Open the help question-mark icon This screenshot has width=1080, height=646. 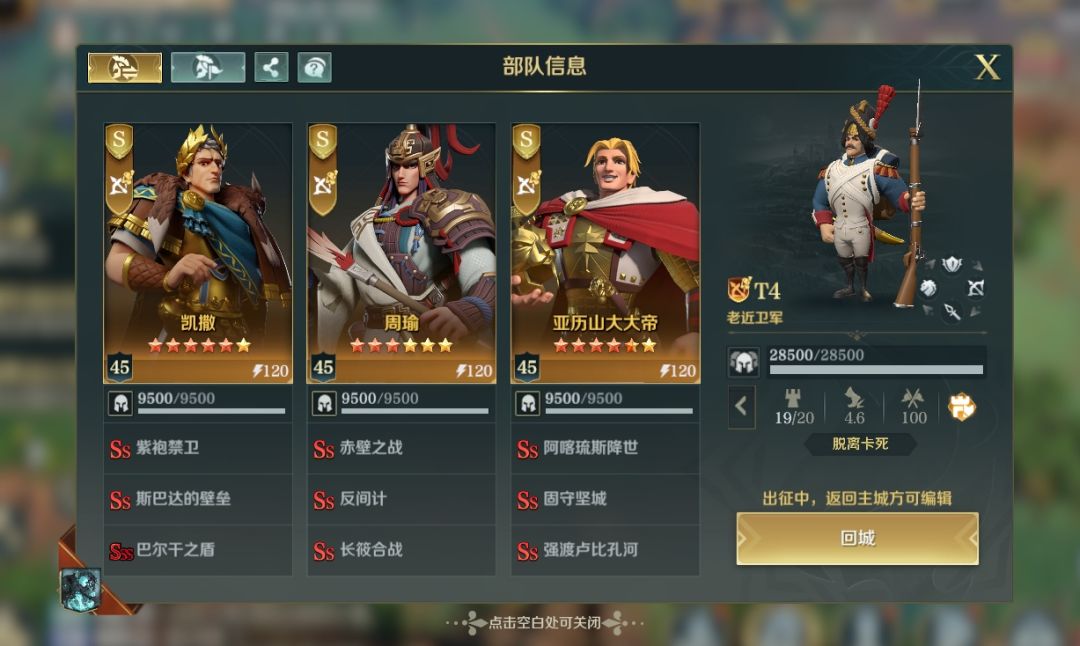(315, 67)
